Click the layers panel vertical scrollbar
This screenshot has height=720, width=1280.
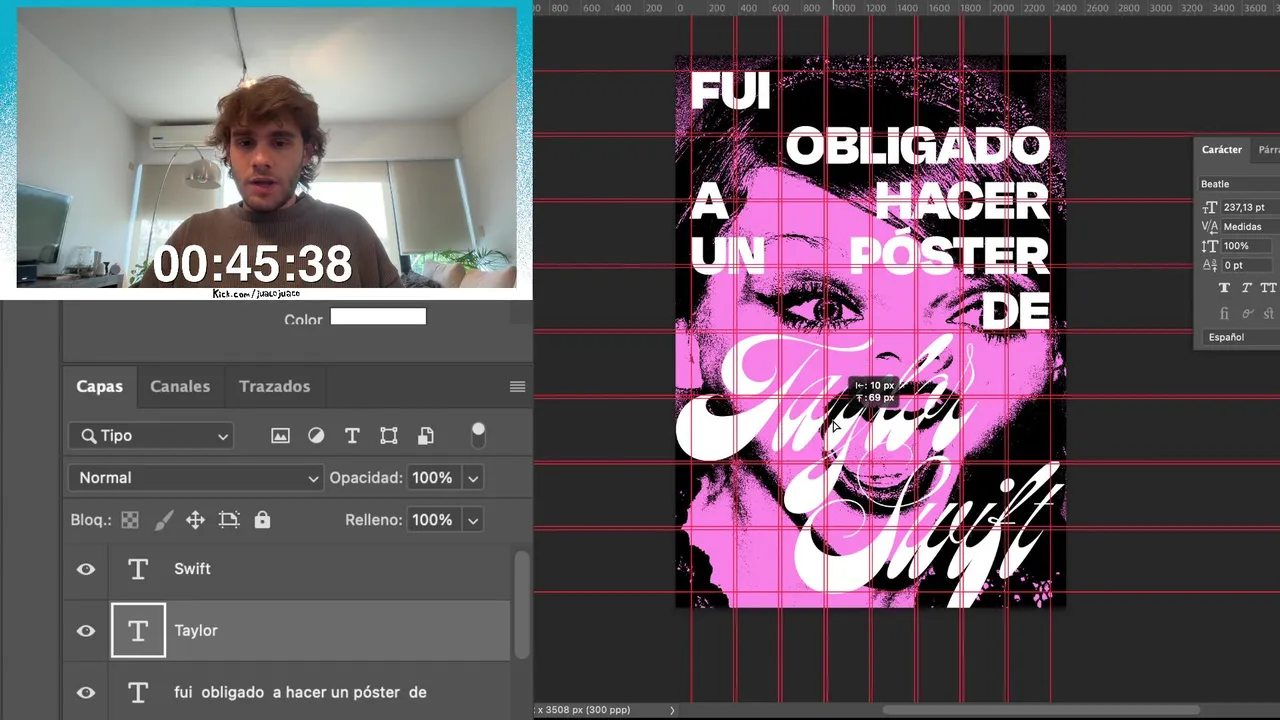tap(521, 605)
